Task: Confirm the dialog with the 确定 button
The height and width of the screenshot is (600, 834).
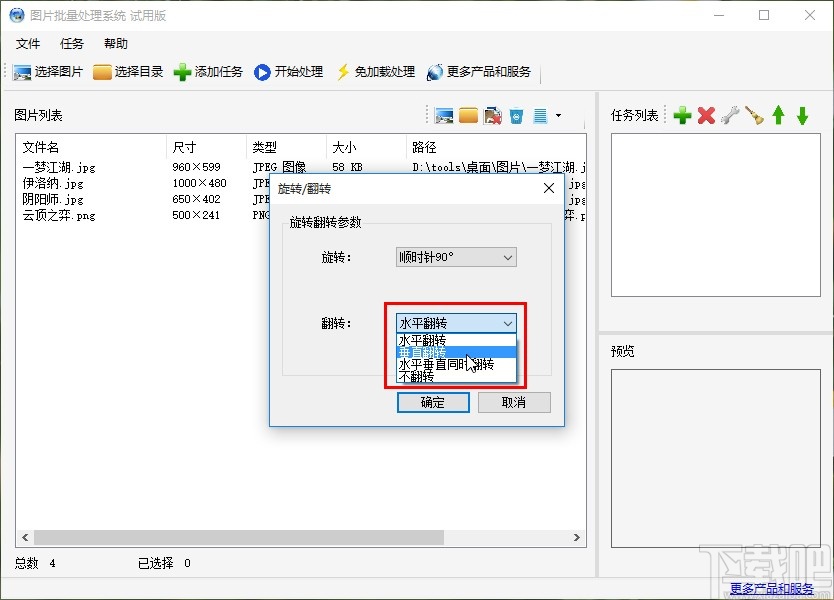Action: point(433,402)
